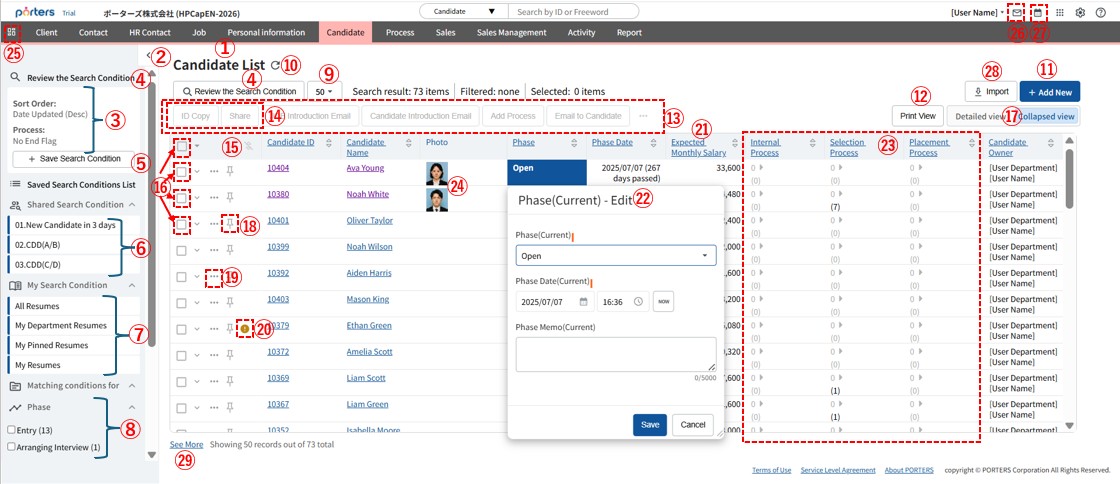This screenshot has height=484, width=1120.
Task: Open the mail icon in top header
Action: (1017, 12)
